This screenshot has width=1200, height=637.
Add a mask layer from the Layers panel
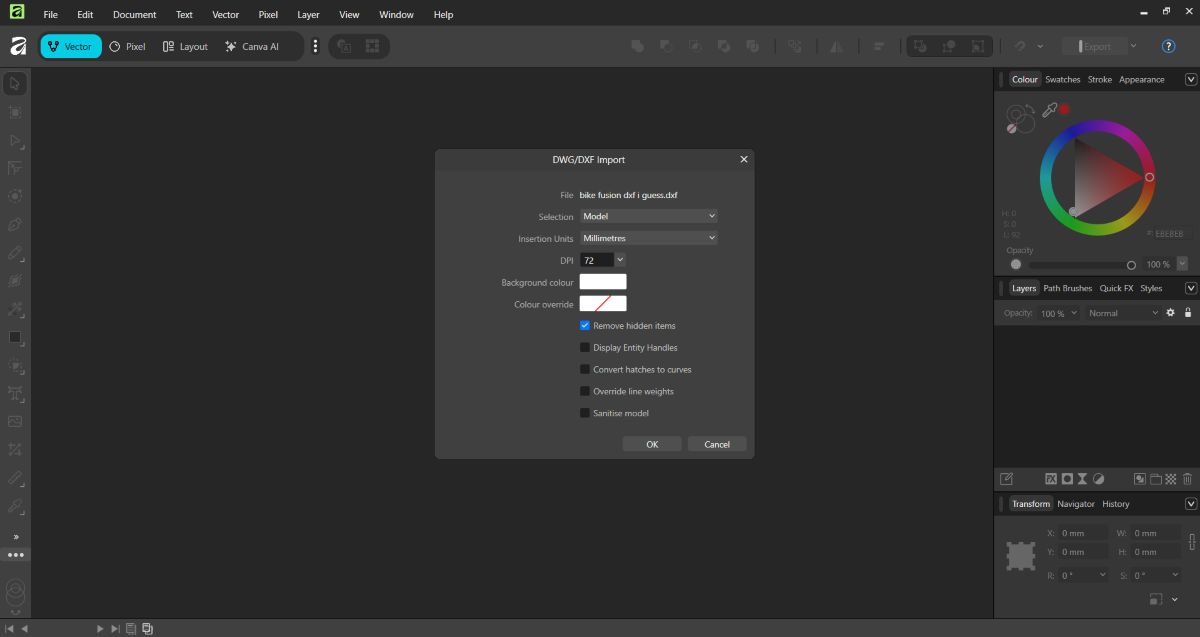pyautogui.click(x=1067, y=479)
